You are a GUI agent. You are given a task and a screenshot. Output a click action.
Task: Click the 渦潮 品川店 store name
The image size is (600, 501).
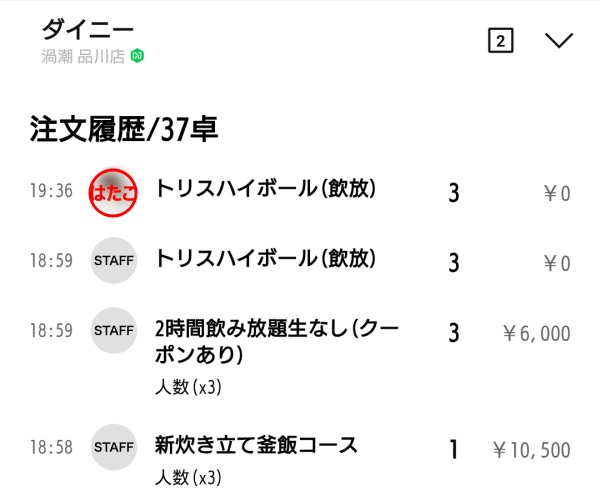(x=83, y=56)
